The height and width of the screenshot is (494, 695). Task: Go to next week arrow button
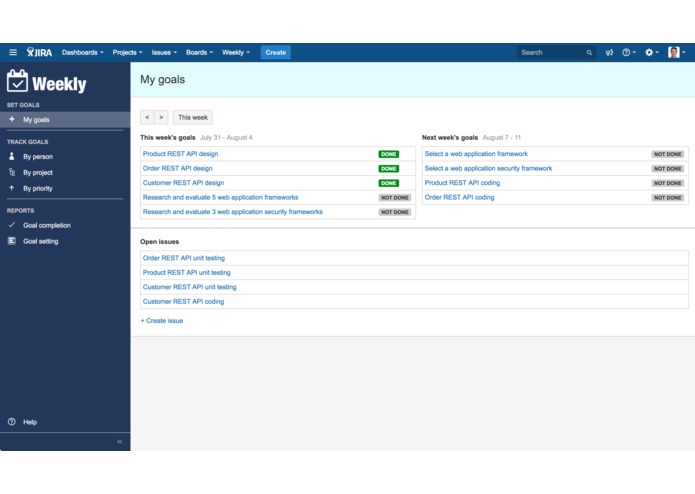161,117
